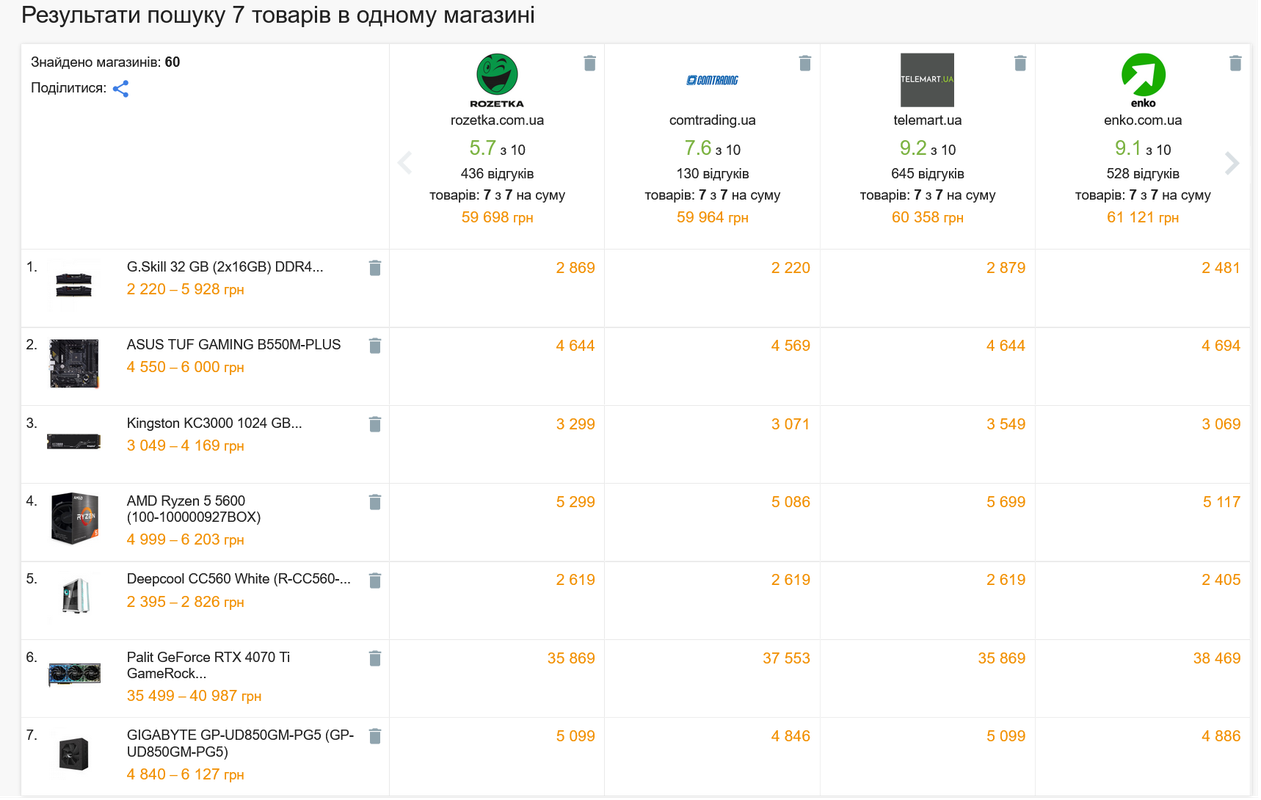1261x800 pixels.
Task: Click the share icon next to Поділитися
Action: [121, 89]
